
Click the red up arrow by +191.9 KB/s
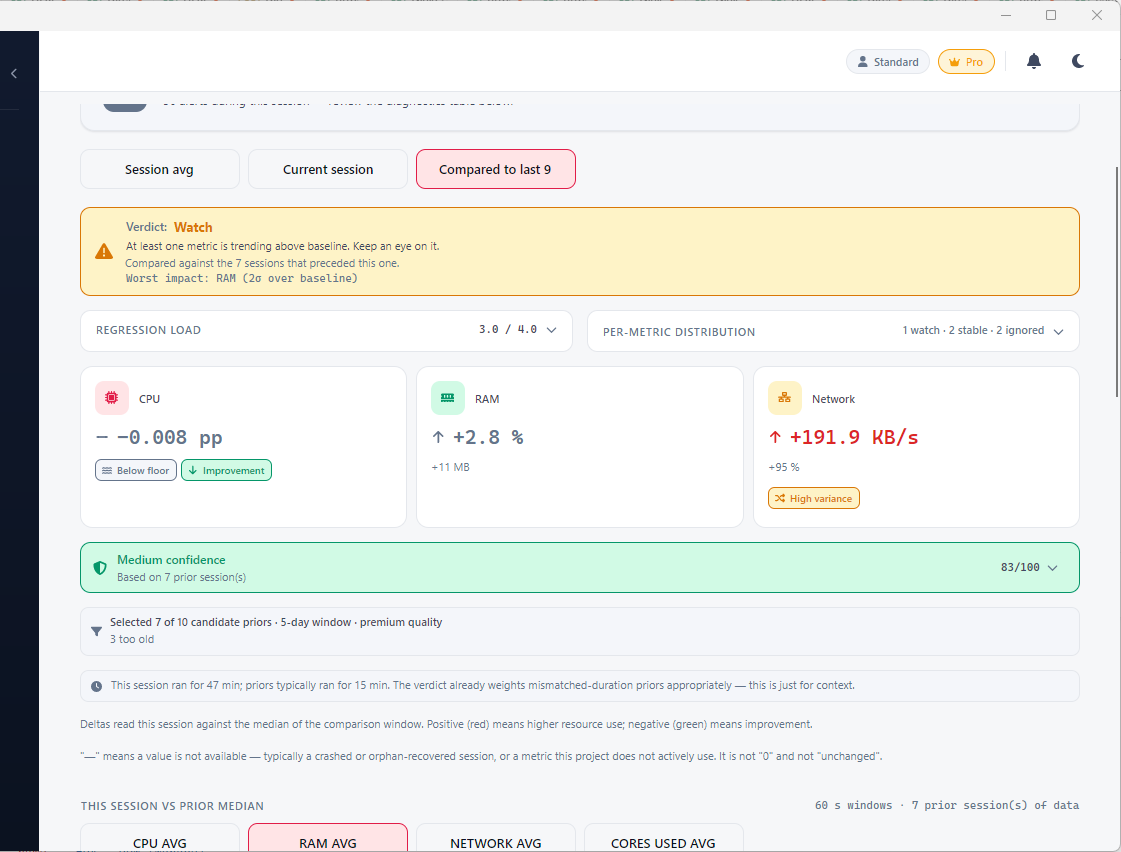[x=775, y=437]
